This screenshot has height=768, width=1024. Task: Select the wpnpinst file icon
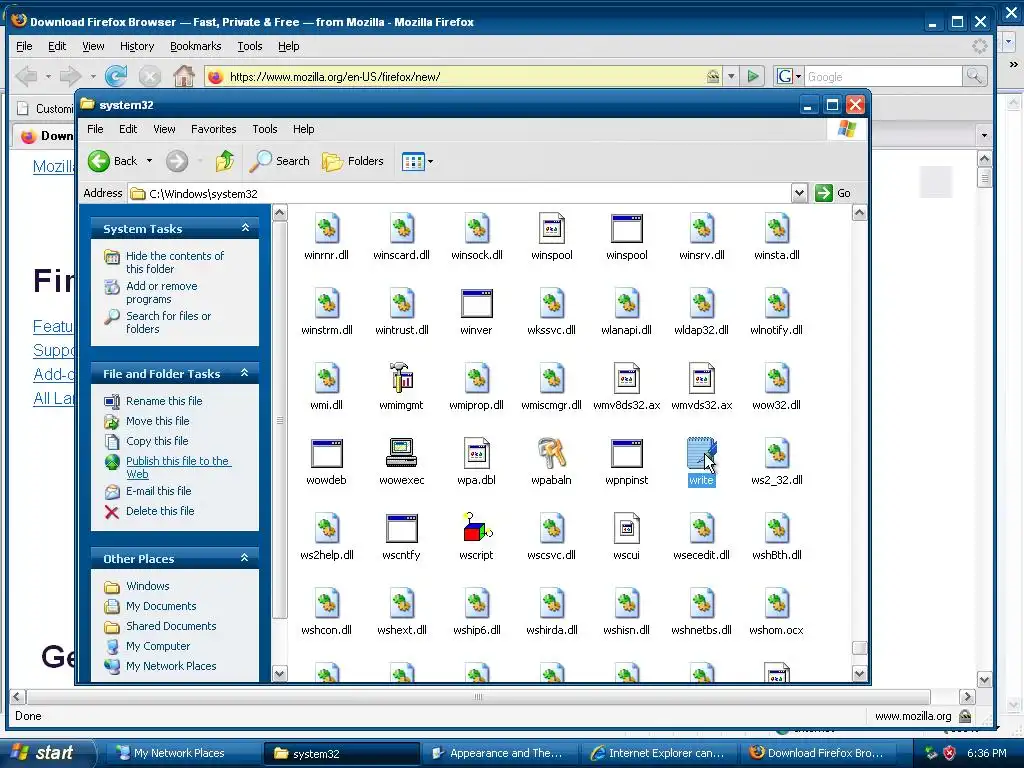[626, 453]
